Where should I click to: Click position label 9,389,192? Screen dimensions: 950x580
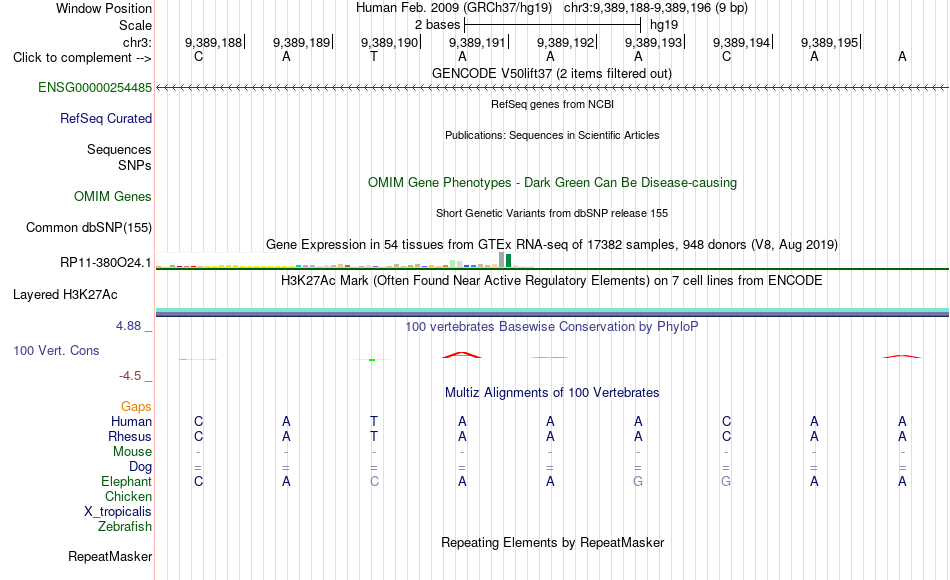tap(565, 42)
